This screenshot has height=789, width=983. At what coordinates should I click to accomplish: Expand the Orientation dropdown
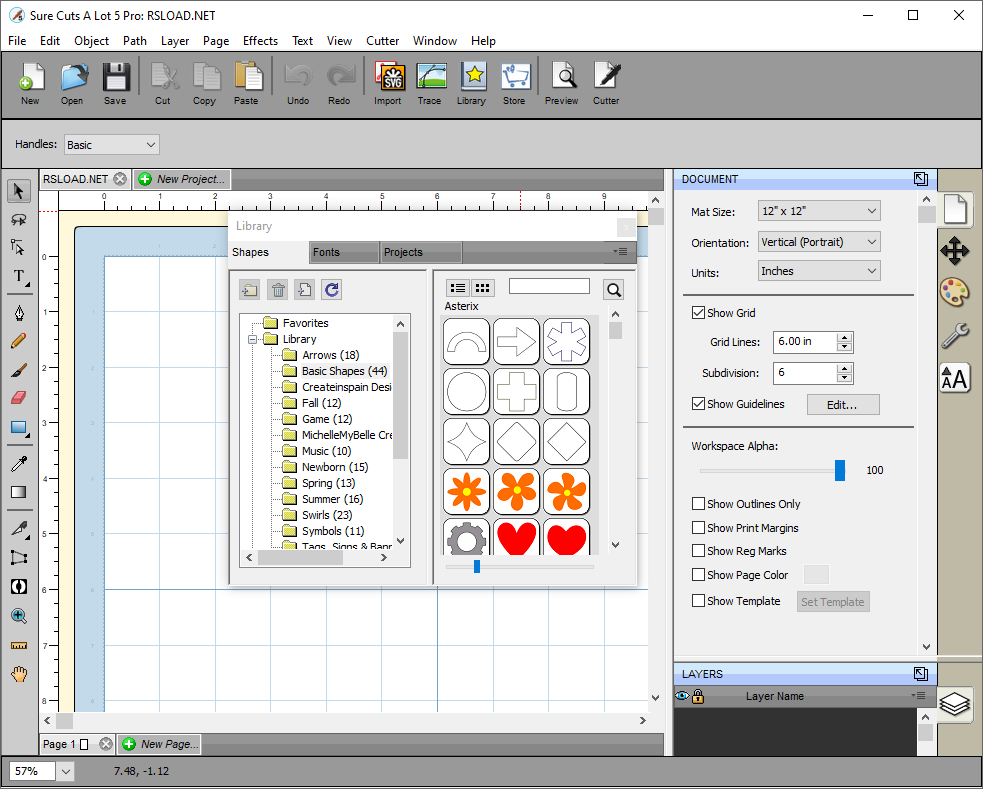click(818, 242)
